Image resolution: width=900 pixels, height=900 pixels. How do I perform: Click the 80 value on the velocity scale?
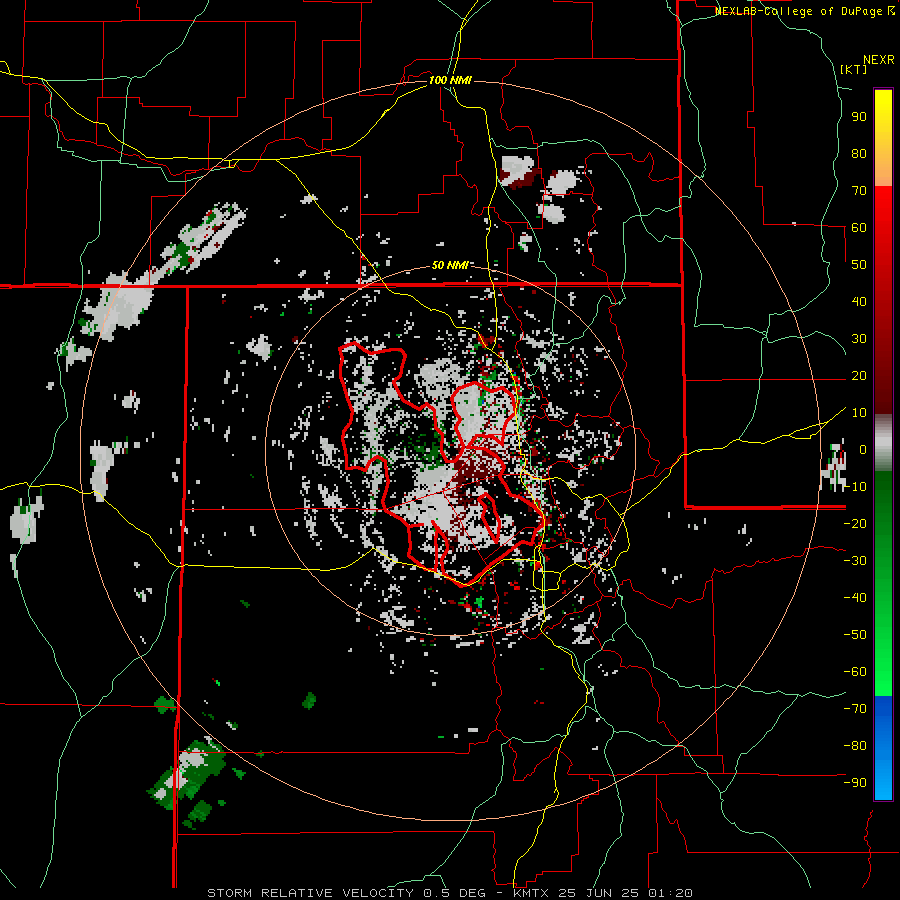(x=859, y=154)
